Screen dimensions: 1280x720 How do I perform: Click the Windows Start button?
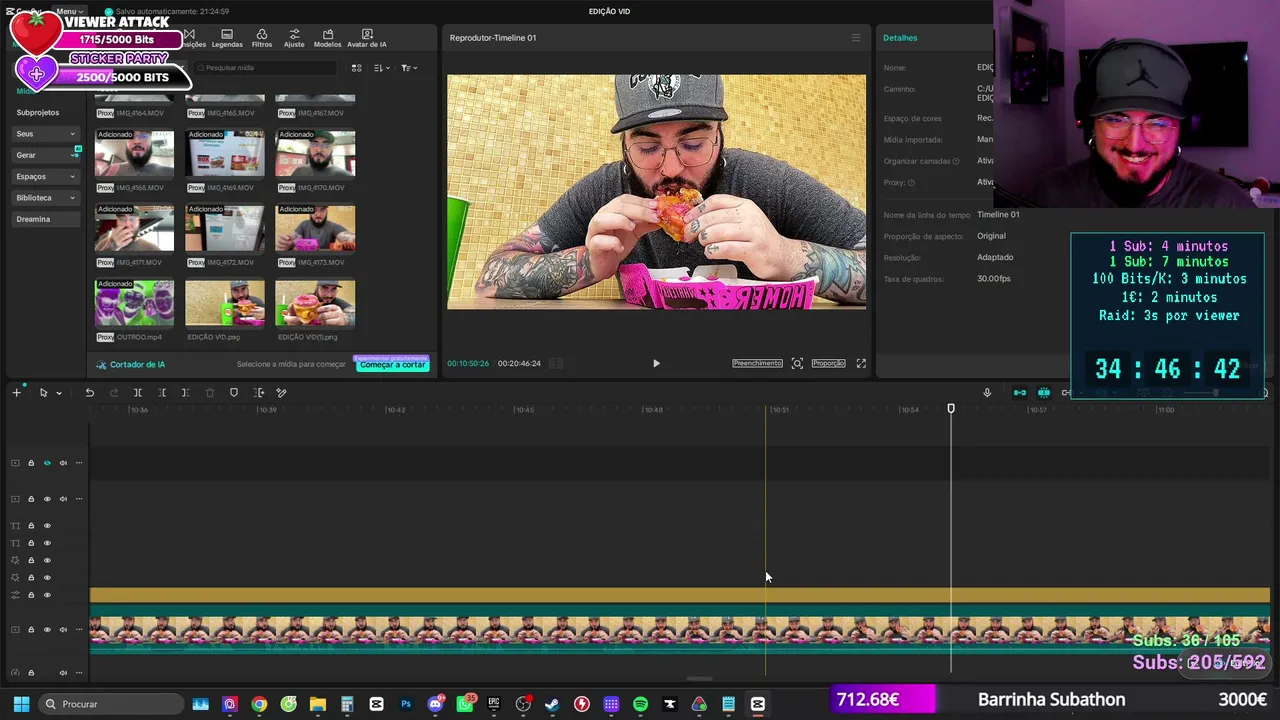coord(21,704)
